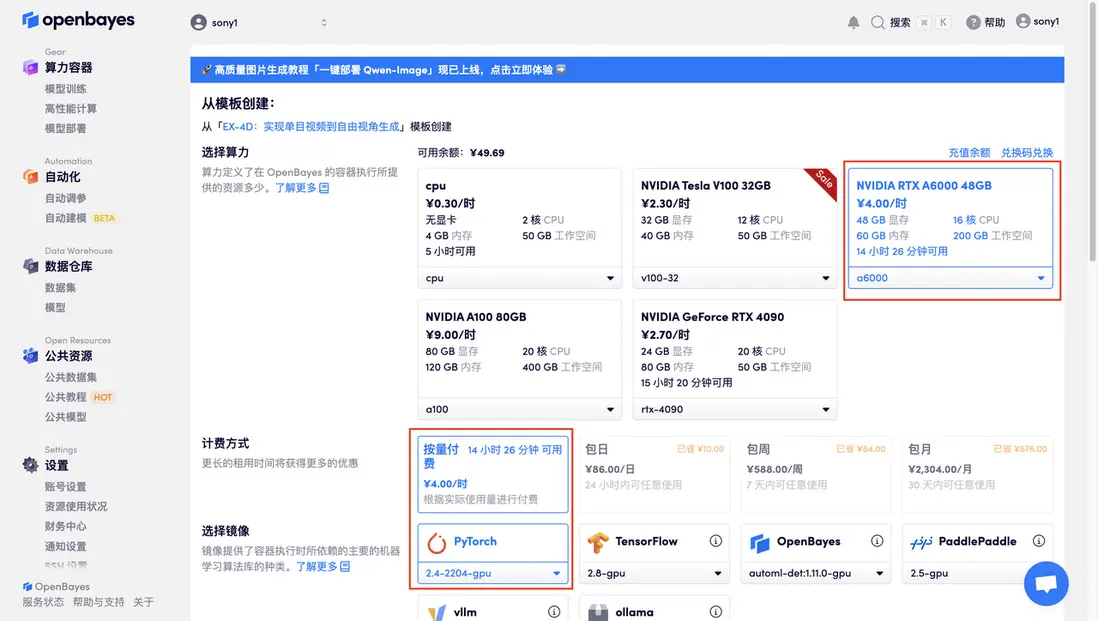Choose the 包日 daily billing option

(x=654, y=474)
